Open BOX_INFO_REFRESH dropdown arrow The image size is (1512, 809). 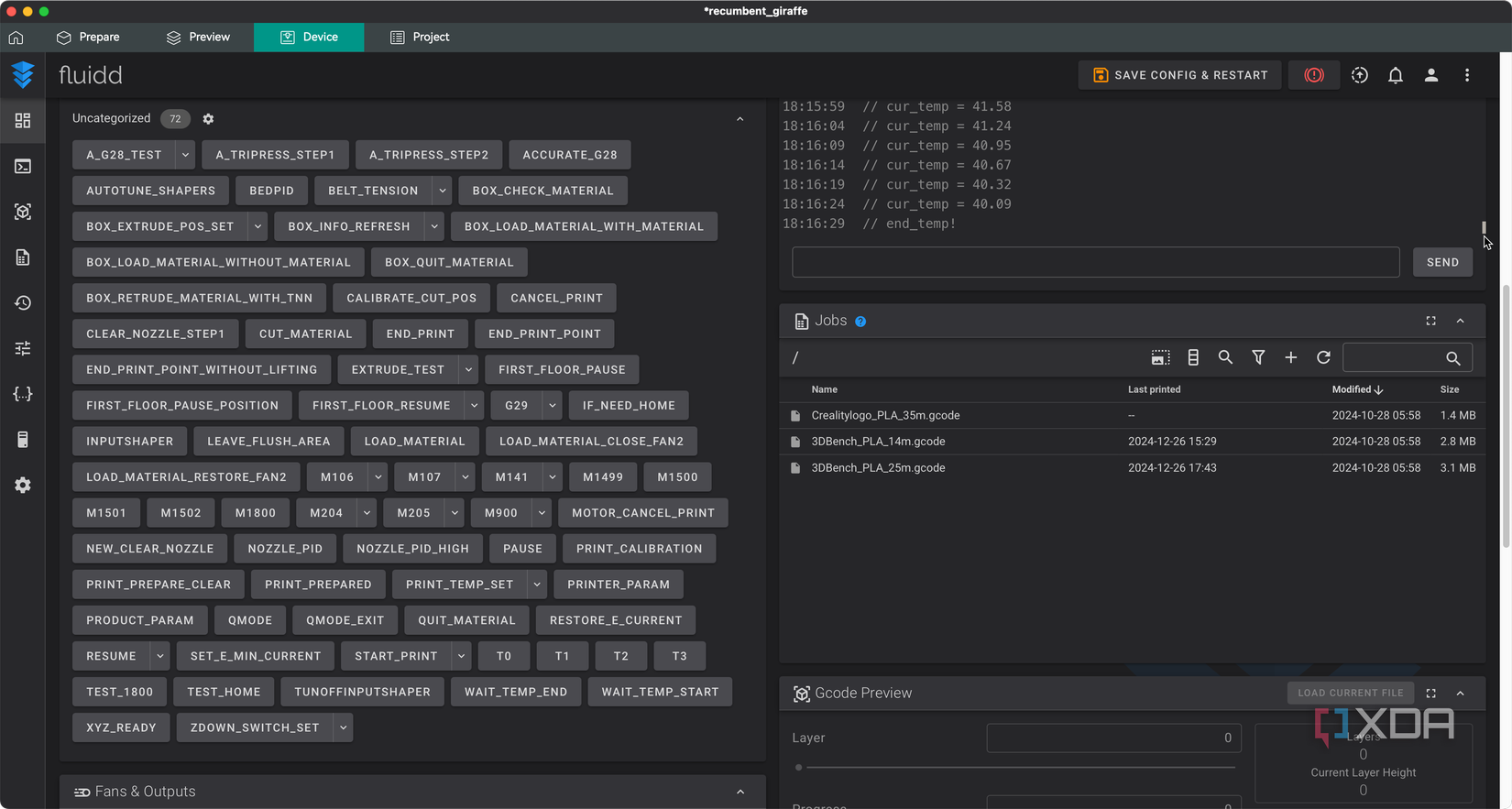[x=434, y=226]
